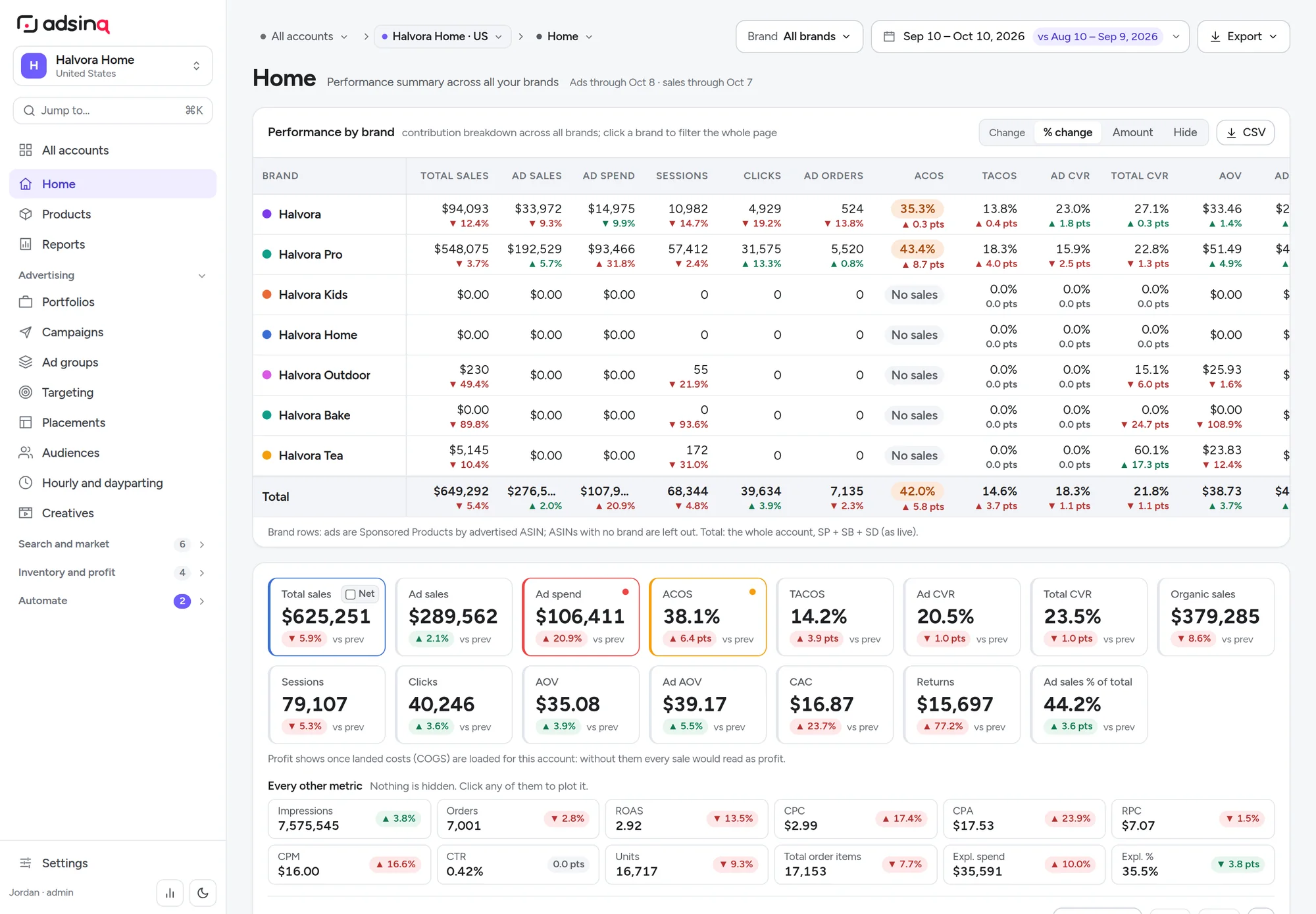Click the Portfolios folder icon

pyautogui.click(x=26, y=302)
